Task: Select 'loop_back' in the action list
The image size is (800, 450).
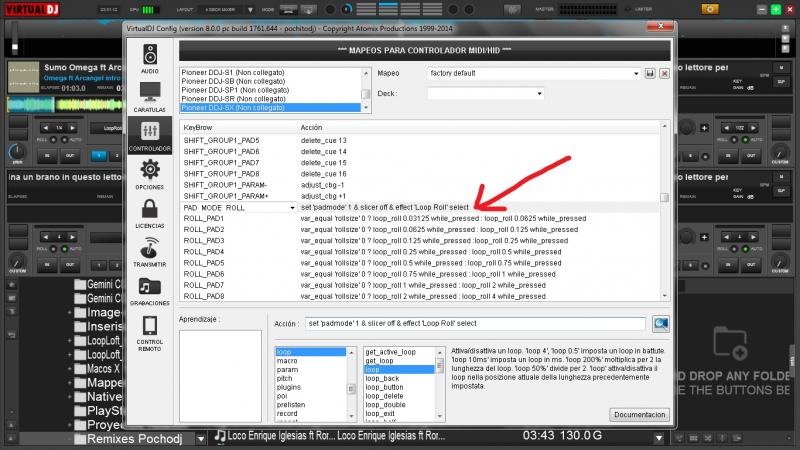Action: [383, 379]
